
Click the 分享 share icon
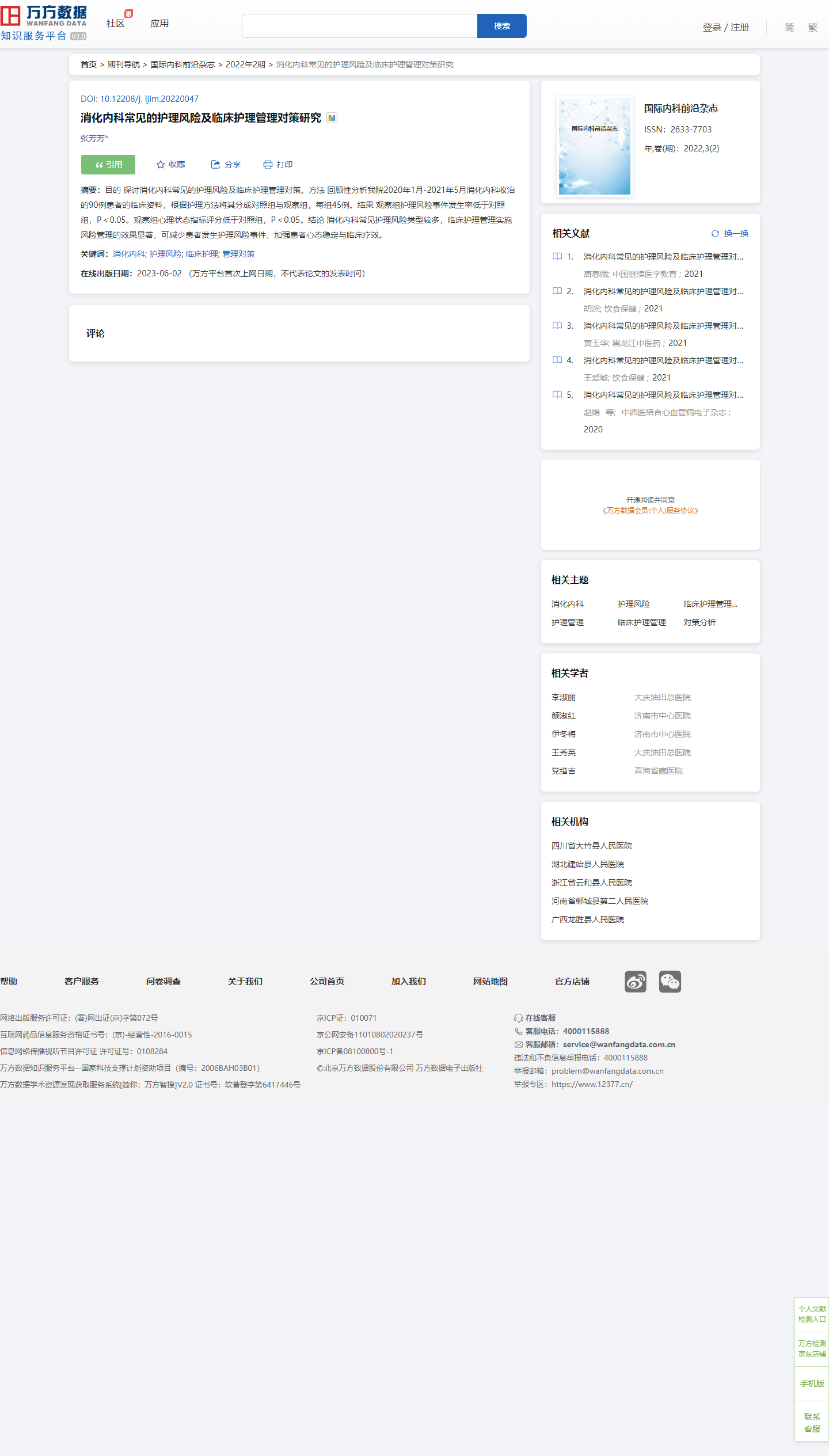[x=215, y=165]
